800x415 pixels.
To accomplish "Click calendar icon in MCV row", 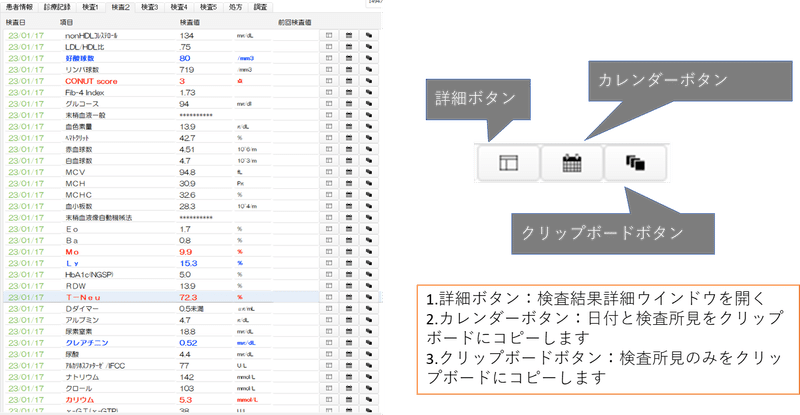I will pos(349,172).
